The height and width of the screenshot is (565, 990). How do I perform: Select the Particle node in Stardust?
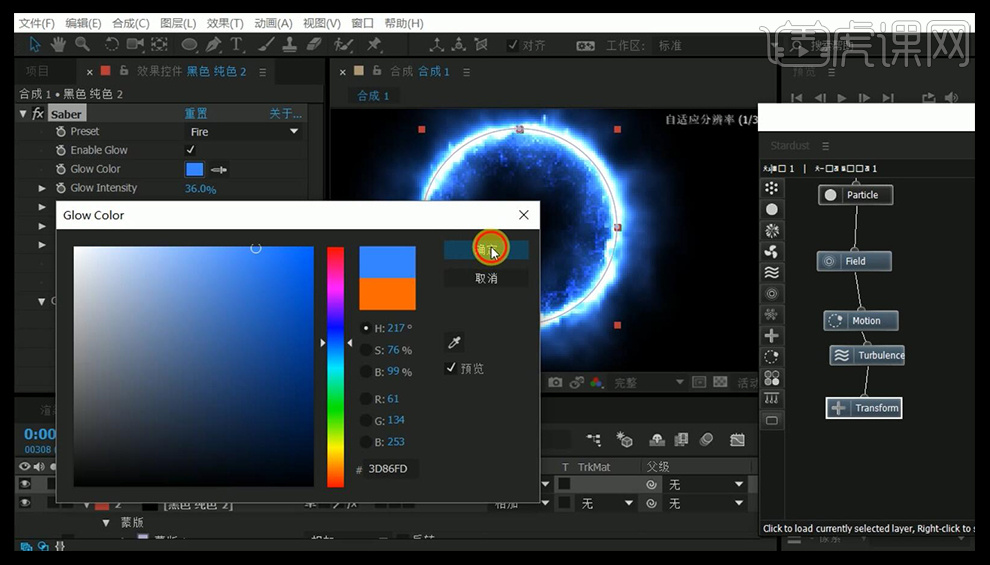coord(855,195)
